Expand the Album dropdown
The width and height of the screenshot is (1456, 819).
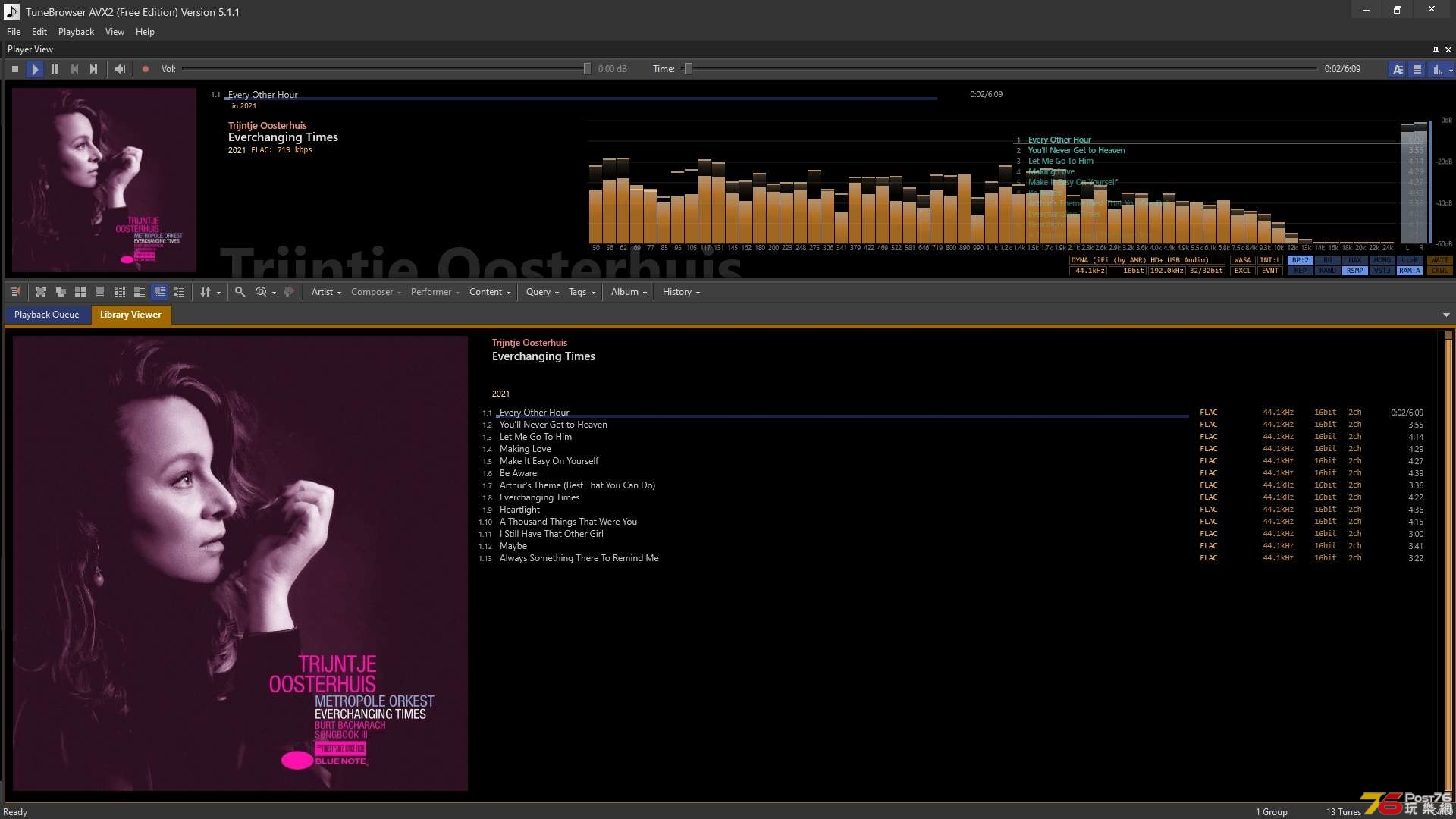(629, 292)
